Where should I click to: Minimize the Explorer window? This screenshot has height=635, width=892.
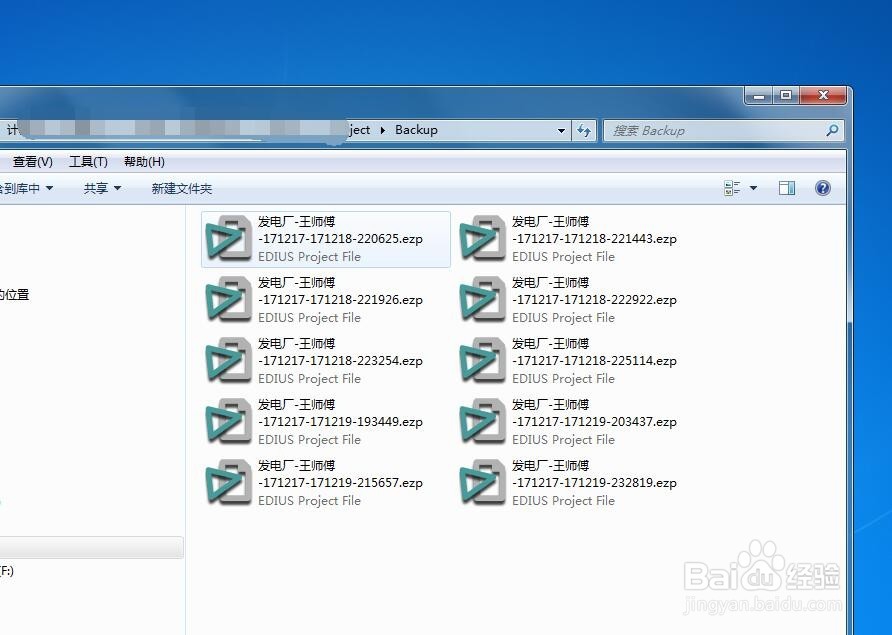click(759, 96)
